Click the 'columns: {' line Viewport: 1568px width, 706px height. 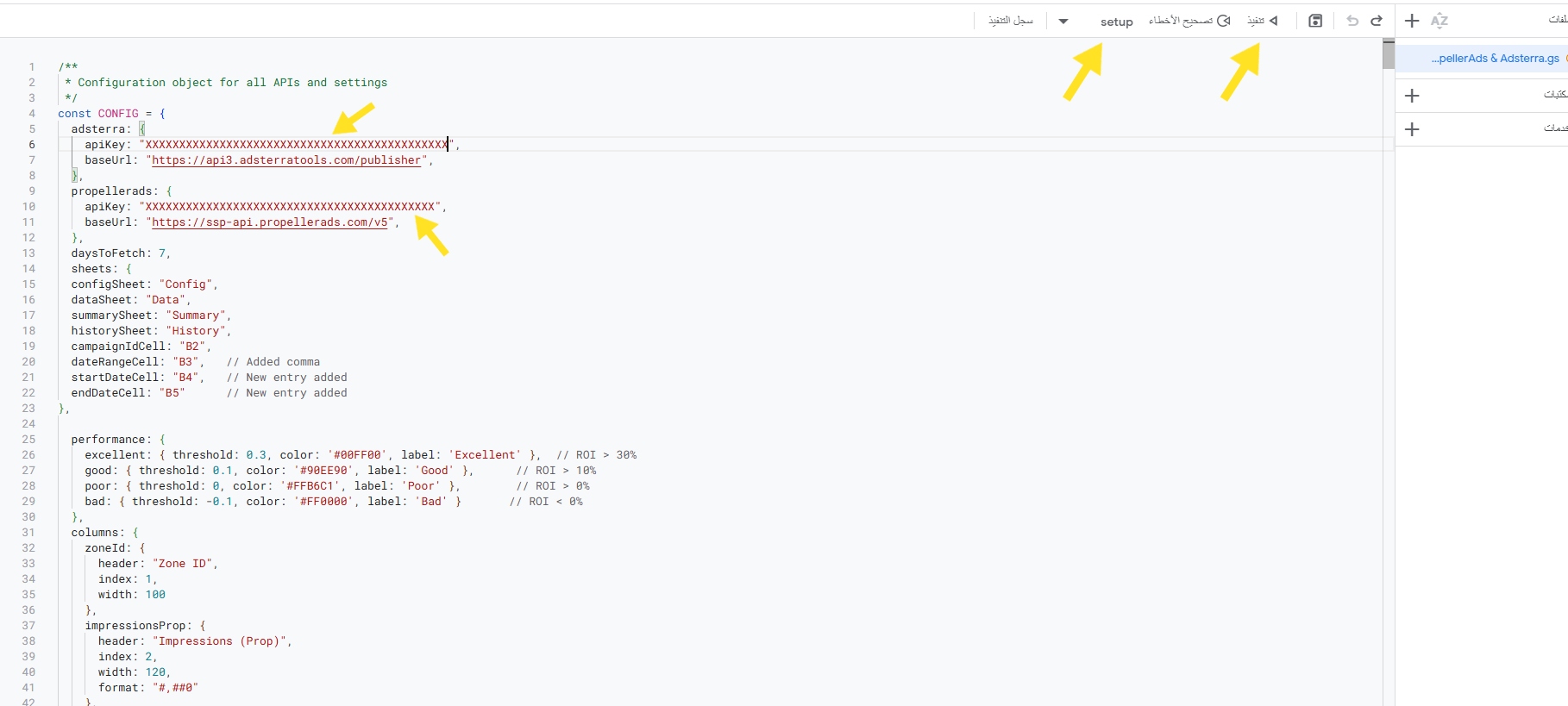(105, 533)
